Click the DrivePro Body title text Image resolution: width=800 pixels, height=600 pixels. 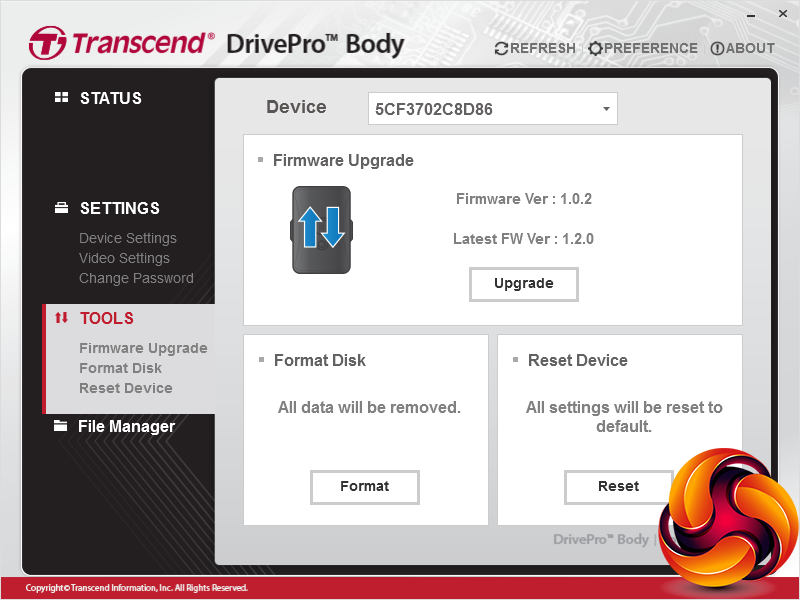(315, 44)
